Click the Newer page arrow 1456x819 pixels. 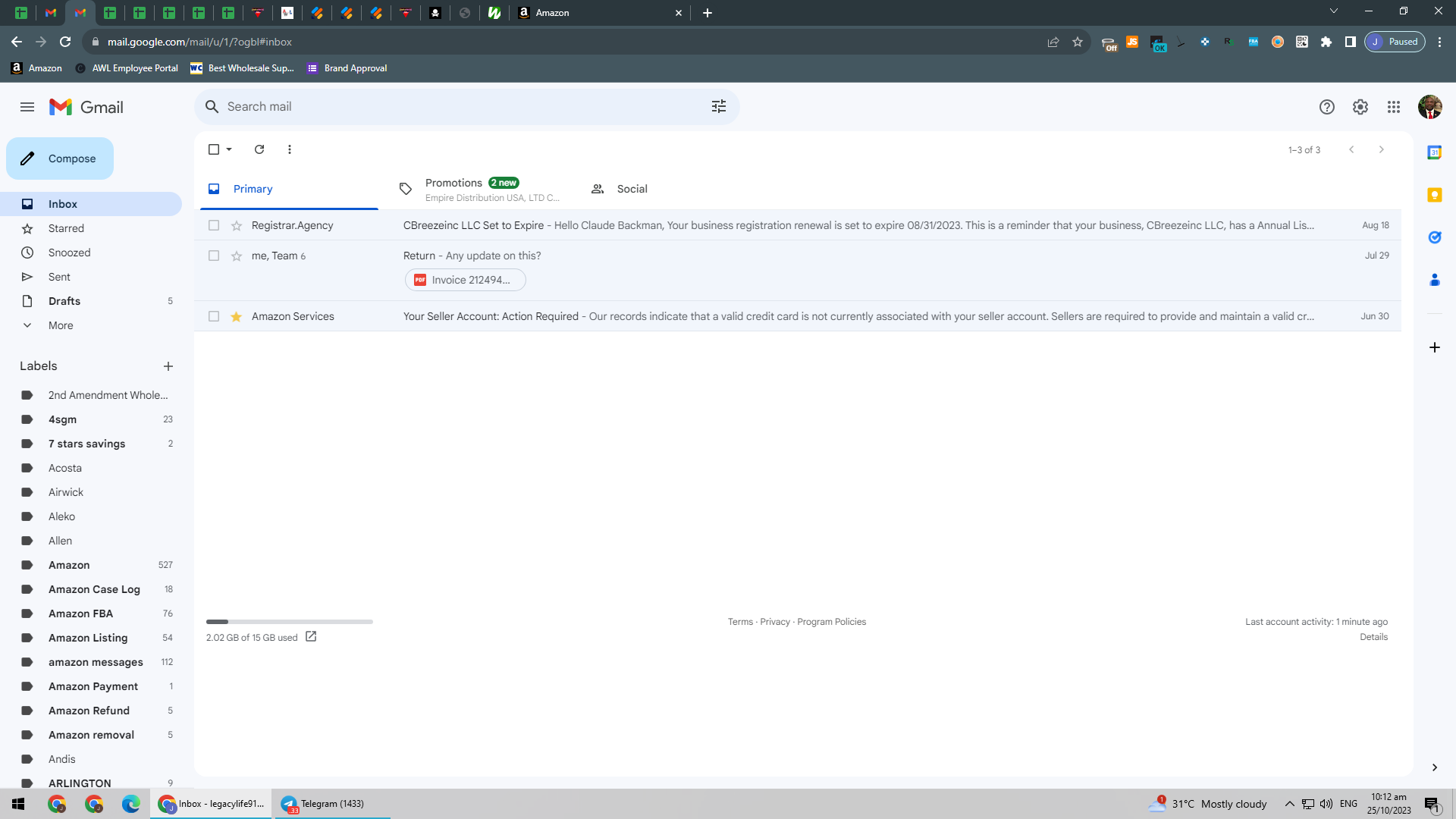[x=1351, y=149]
